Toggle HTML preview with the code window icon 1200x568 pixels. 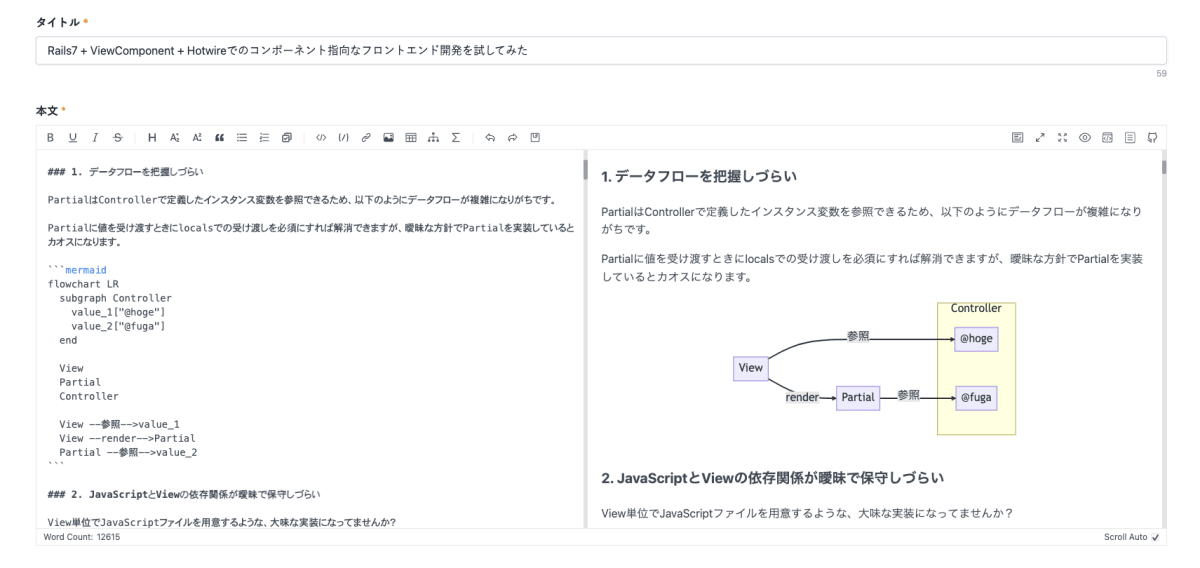(1106, 136)
